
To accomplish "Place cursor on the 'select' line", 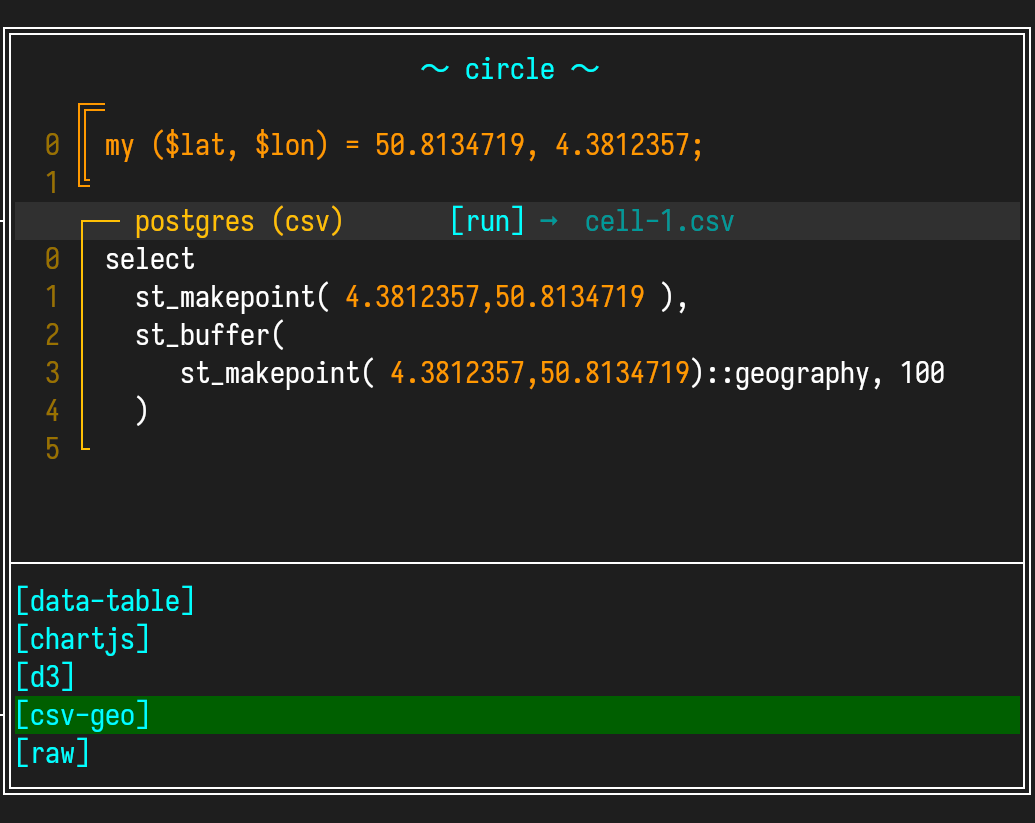I will tap(150, 259).
